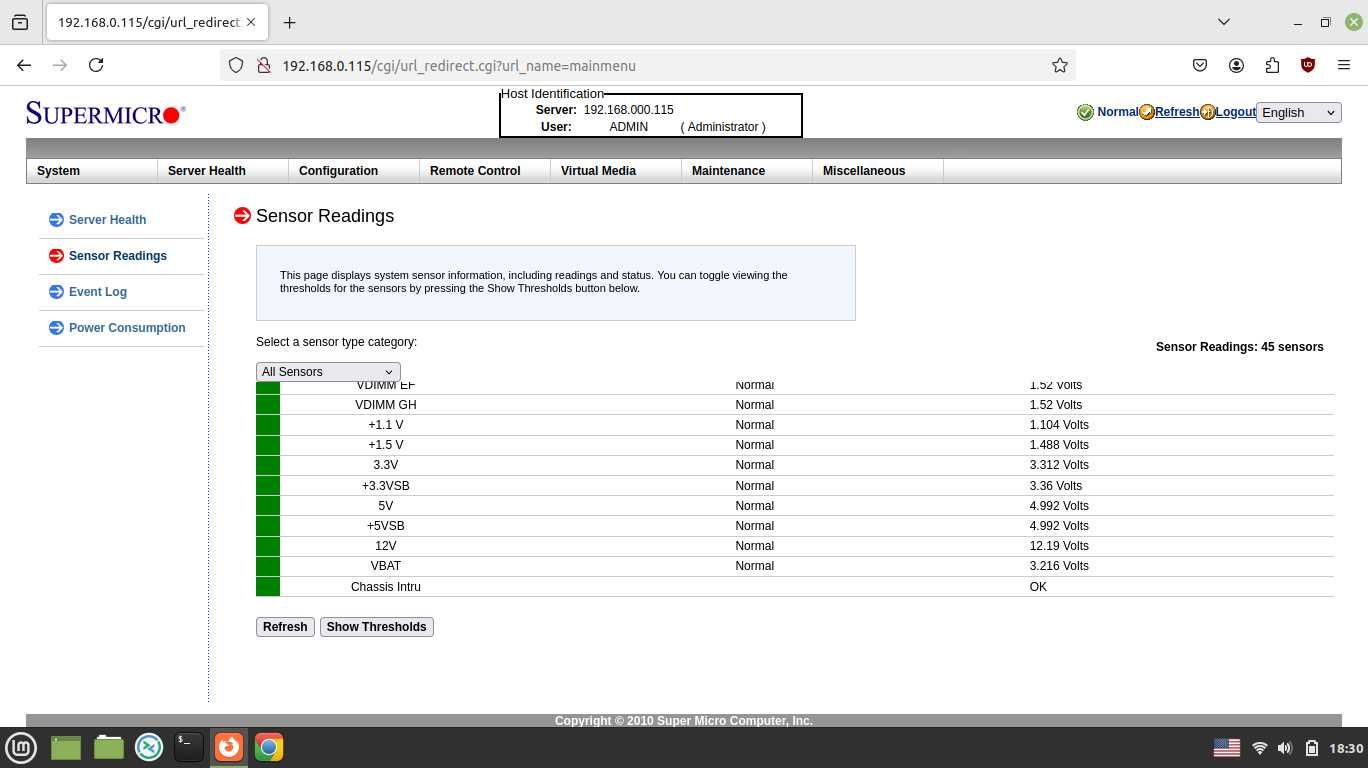Open Event Log in the sidebar
The height and width of the screenshot is (768, 1368).
tap(98, 292)
